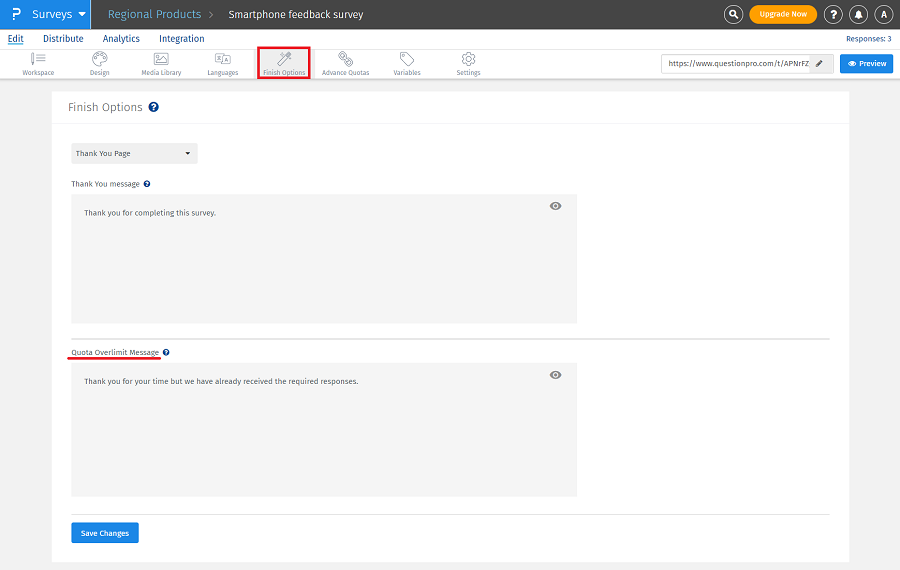Open the Design palette icon
900x570 pixels.
tap(99, 63)
